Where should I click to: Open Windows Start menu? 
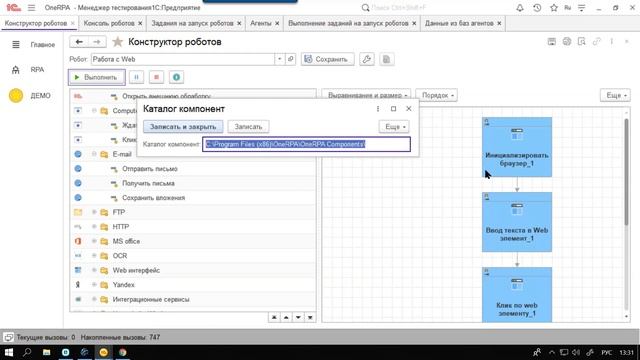coord(9,352)
